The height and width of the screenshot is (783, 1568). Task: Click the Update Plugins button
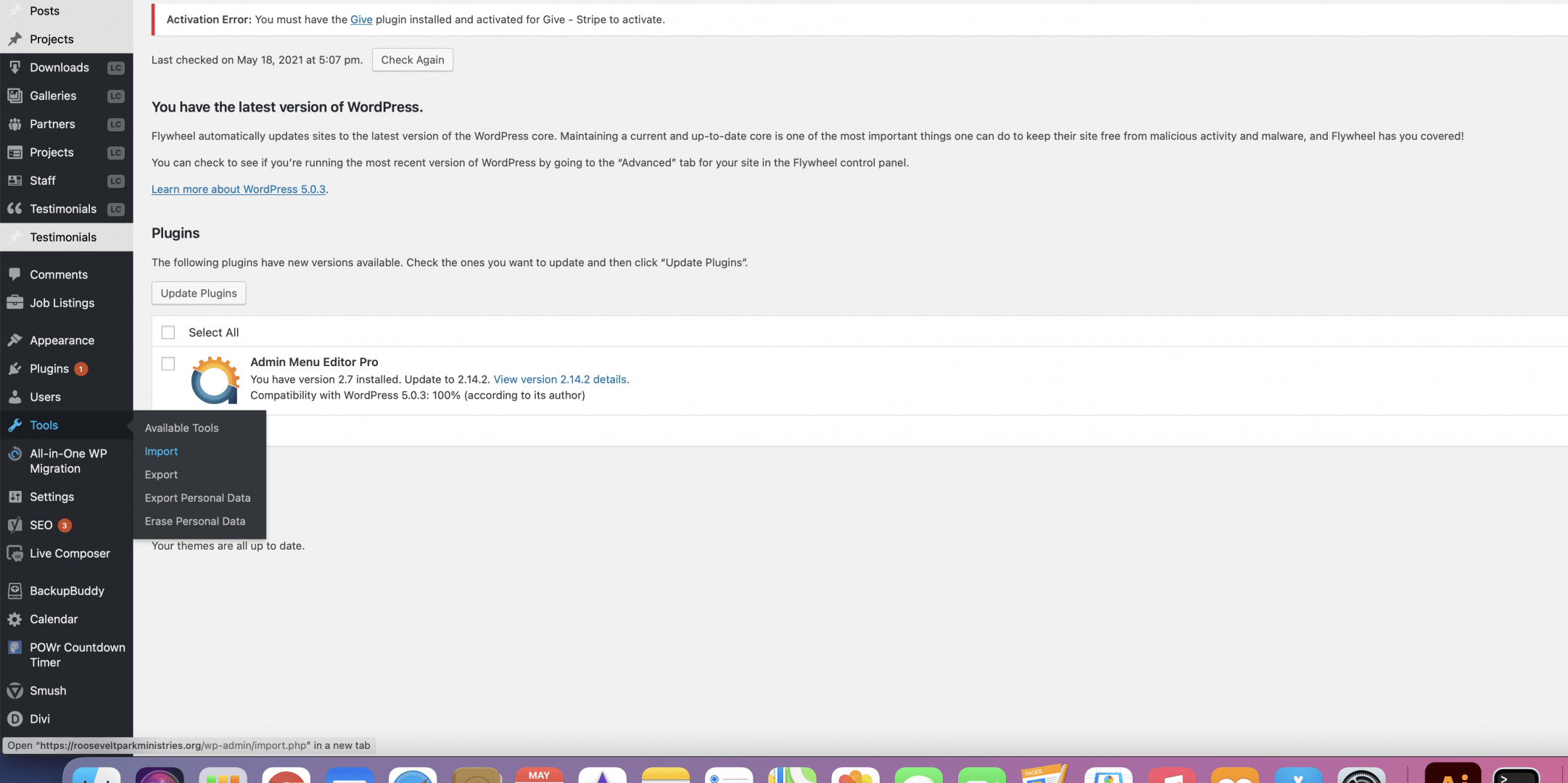coord(199,294)
